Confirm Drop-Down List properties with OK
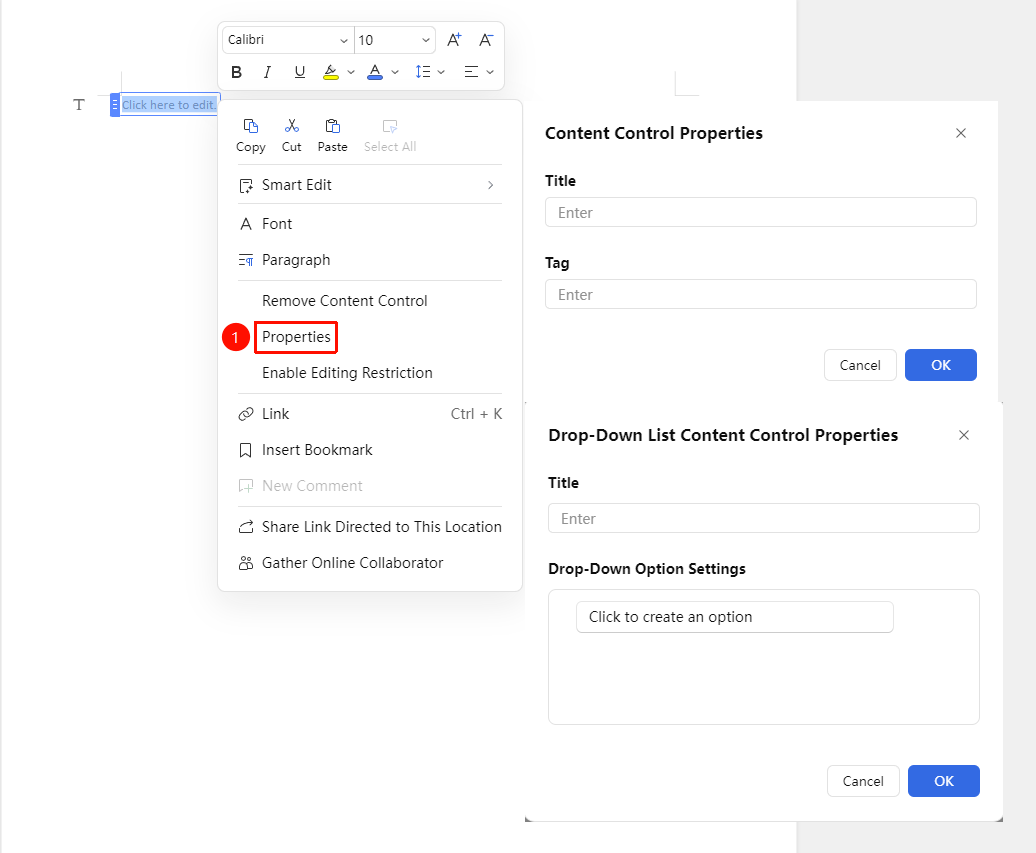The width and height of the screenshot is (1036, 853). (944, 781)
